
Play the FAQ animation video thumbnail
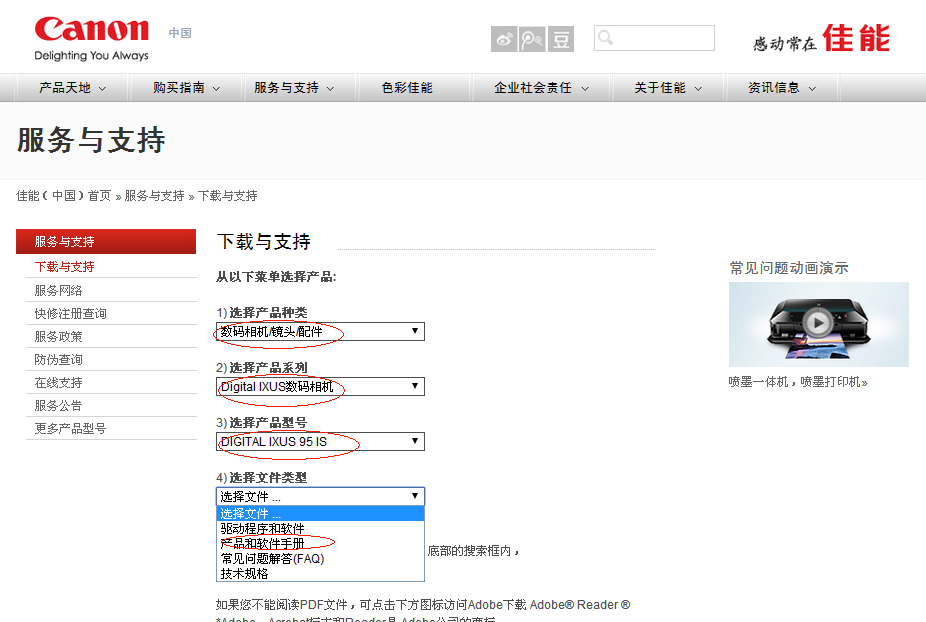818,324
